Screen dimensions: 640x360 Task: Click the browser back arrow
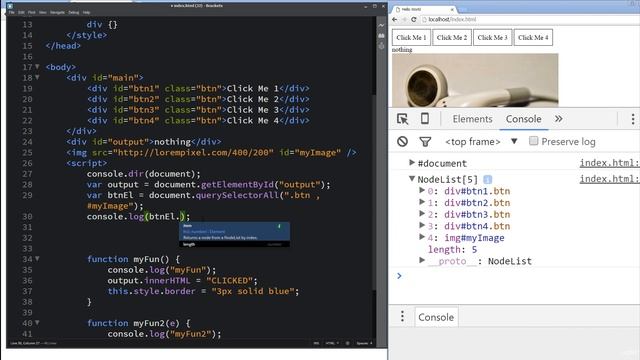395,19
